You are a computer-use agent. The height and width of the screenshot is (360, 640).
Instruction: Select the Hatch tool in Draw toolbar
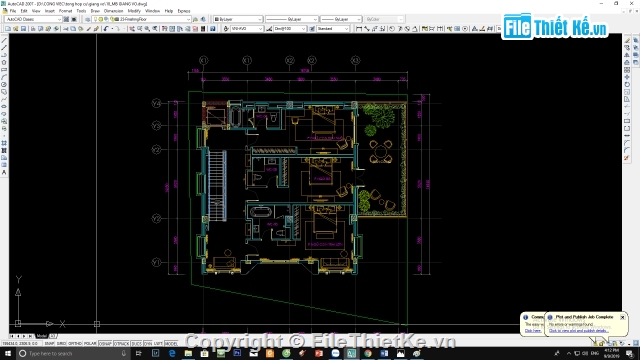point(4,143)
